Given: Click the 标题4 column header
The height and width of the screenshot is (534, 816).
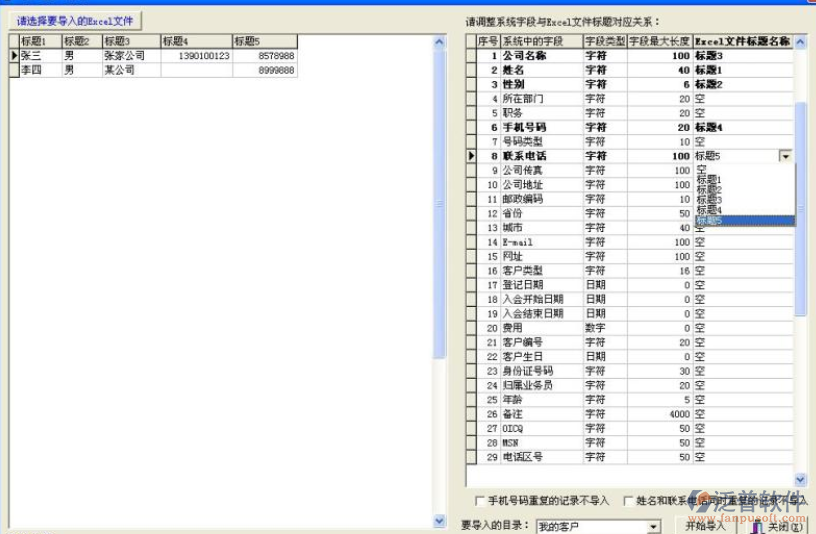Looking at the screenshot, I should [195, 41].
